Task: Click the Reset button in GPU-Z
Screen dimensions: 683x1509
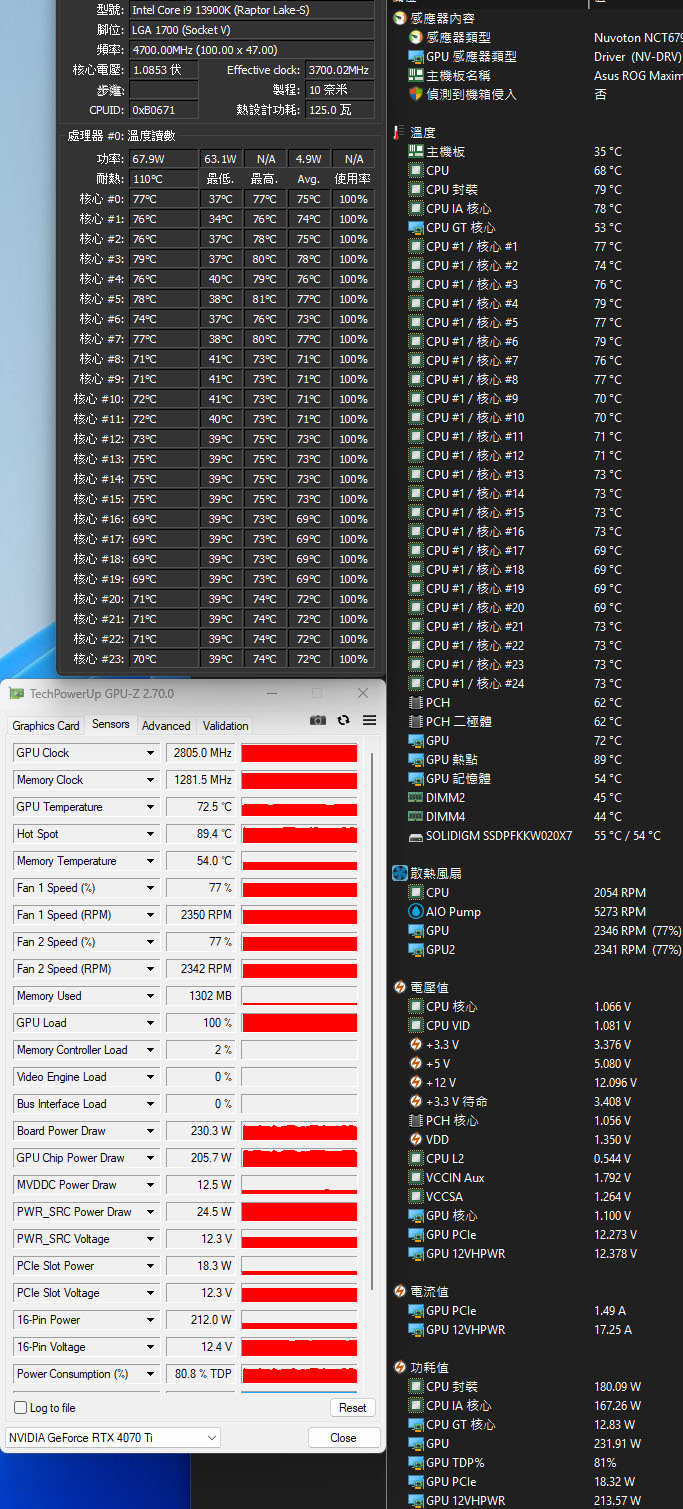Action: point(353,1407)
